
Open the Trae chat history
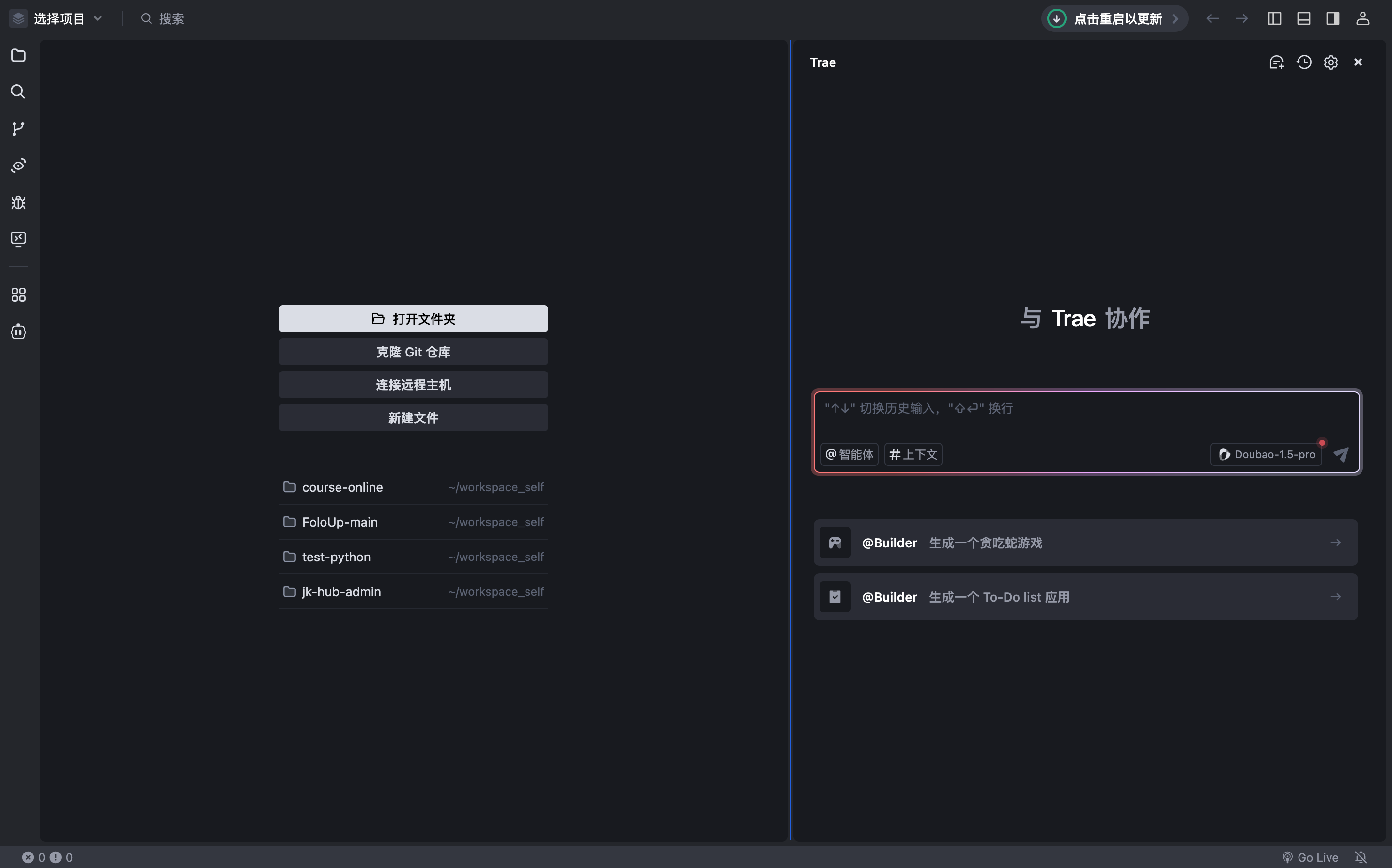1303,62
